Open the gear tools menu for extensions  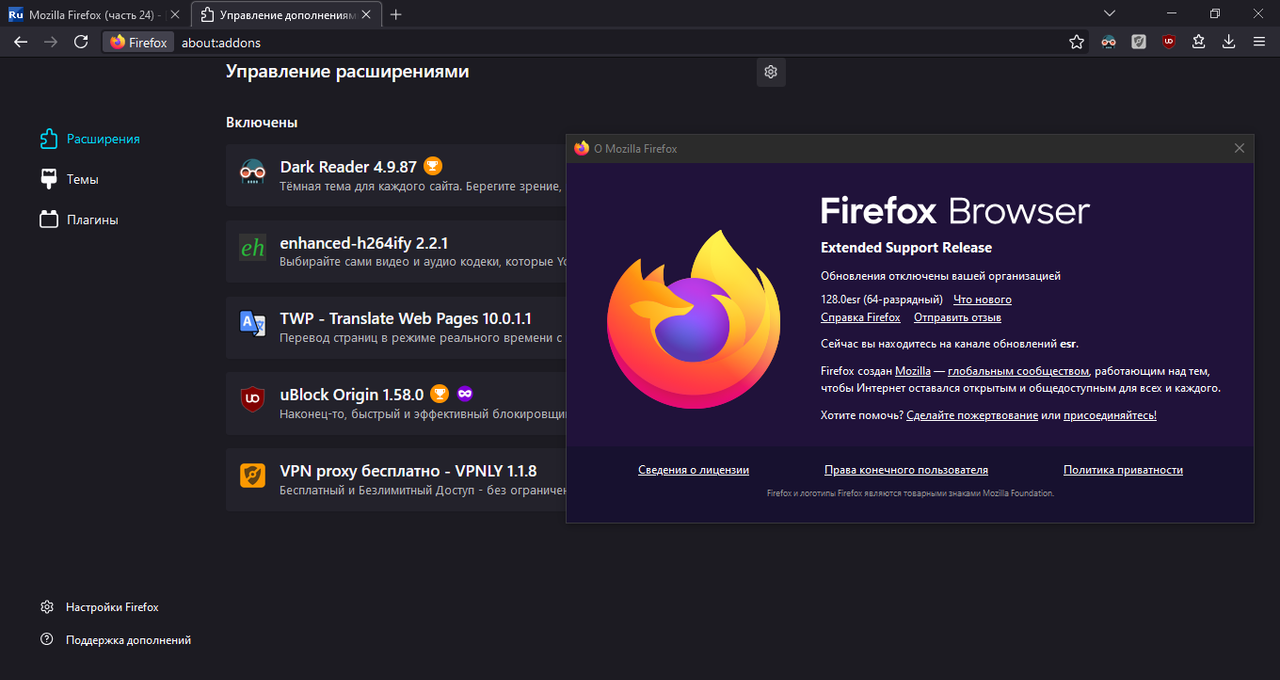[771, 72]
